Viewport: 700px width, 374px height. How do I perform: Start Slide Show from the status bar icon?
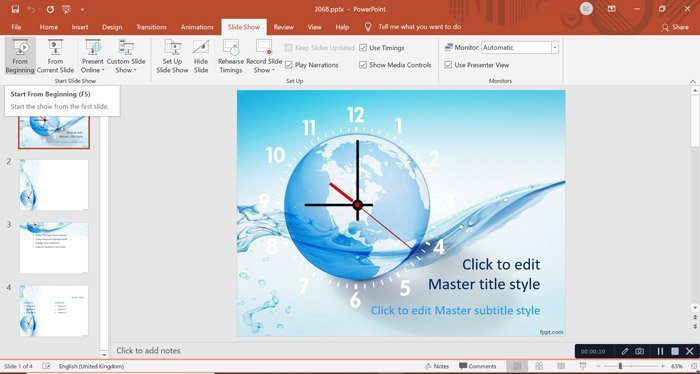(583, 366)
